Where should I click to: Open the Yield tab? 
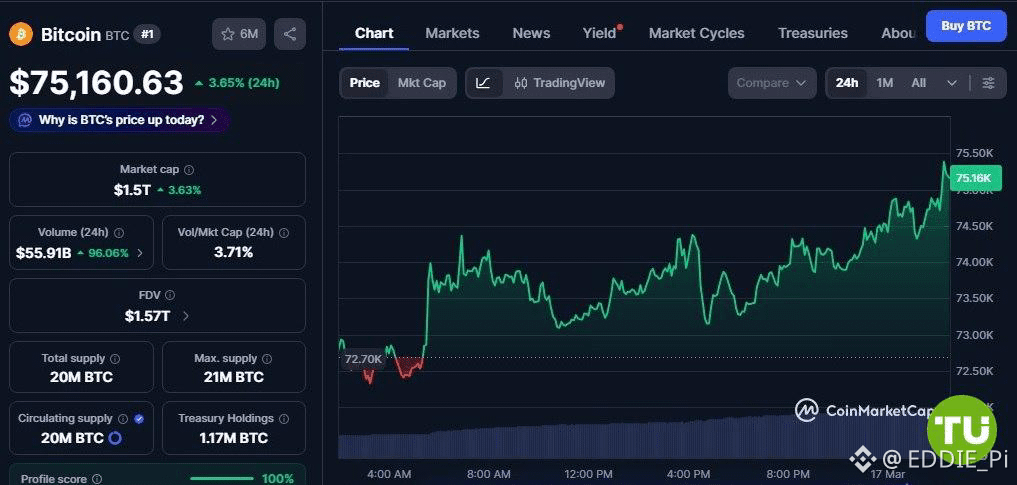coord(599,33)
